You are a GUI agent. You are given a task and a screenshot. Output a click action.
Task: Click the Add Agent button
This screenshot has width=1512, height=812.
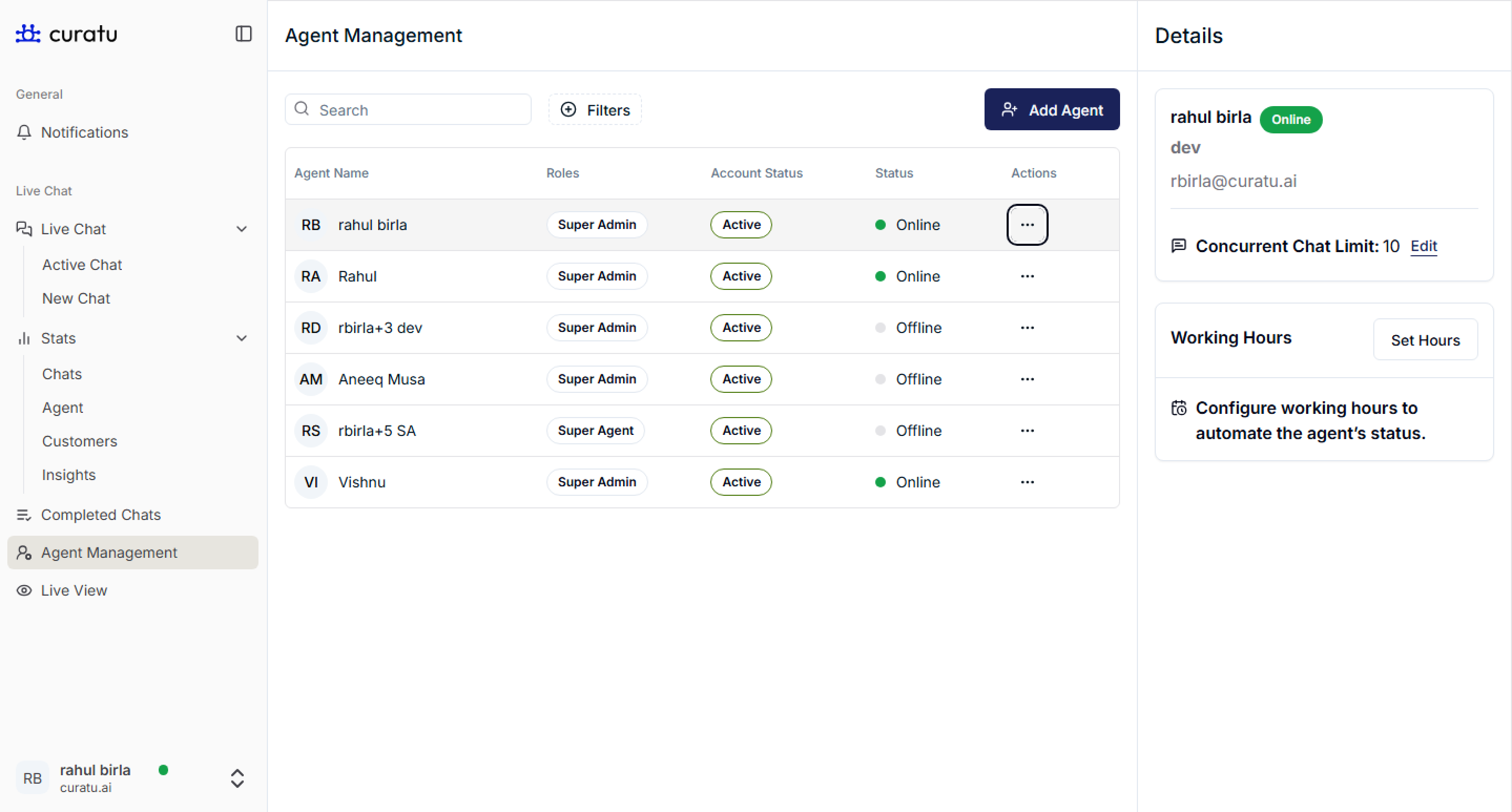pyautogui.click(x=1051, y=110)
